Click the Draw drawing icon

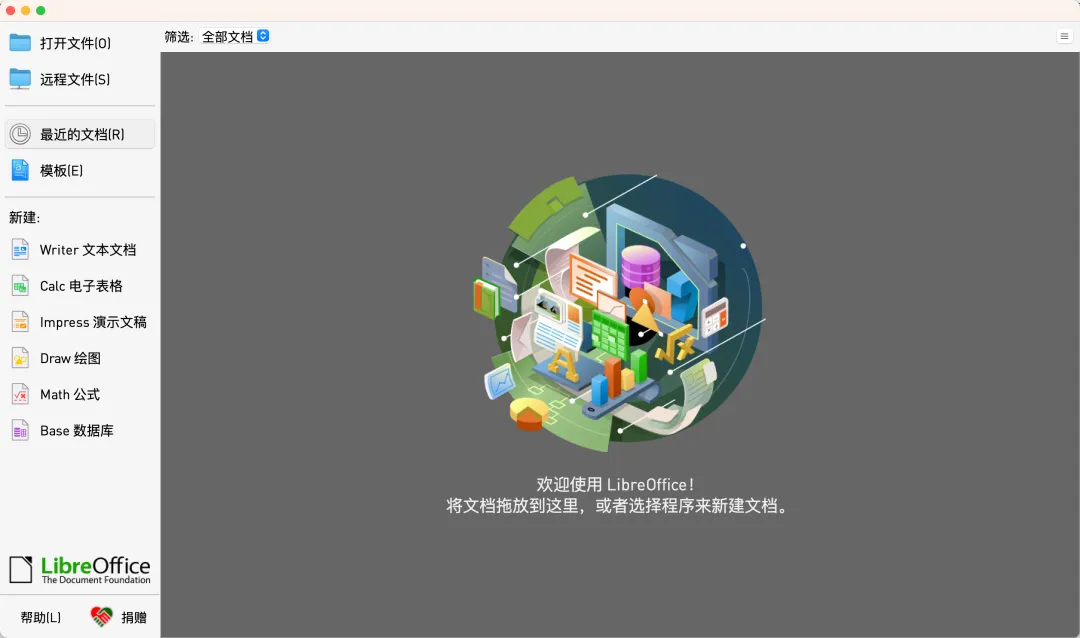tap(20, 358)
